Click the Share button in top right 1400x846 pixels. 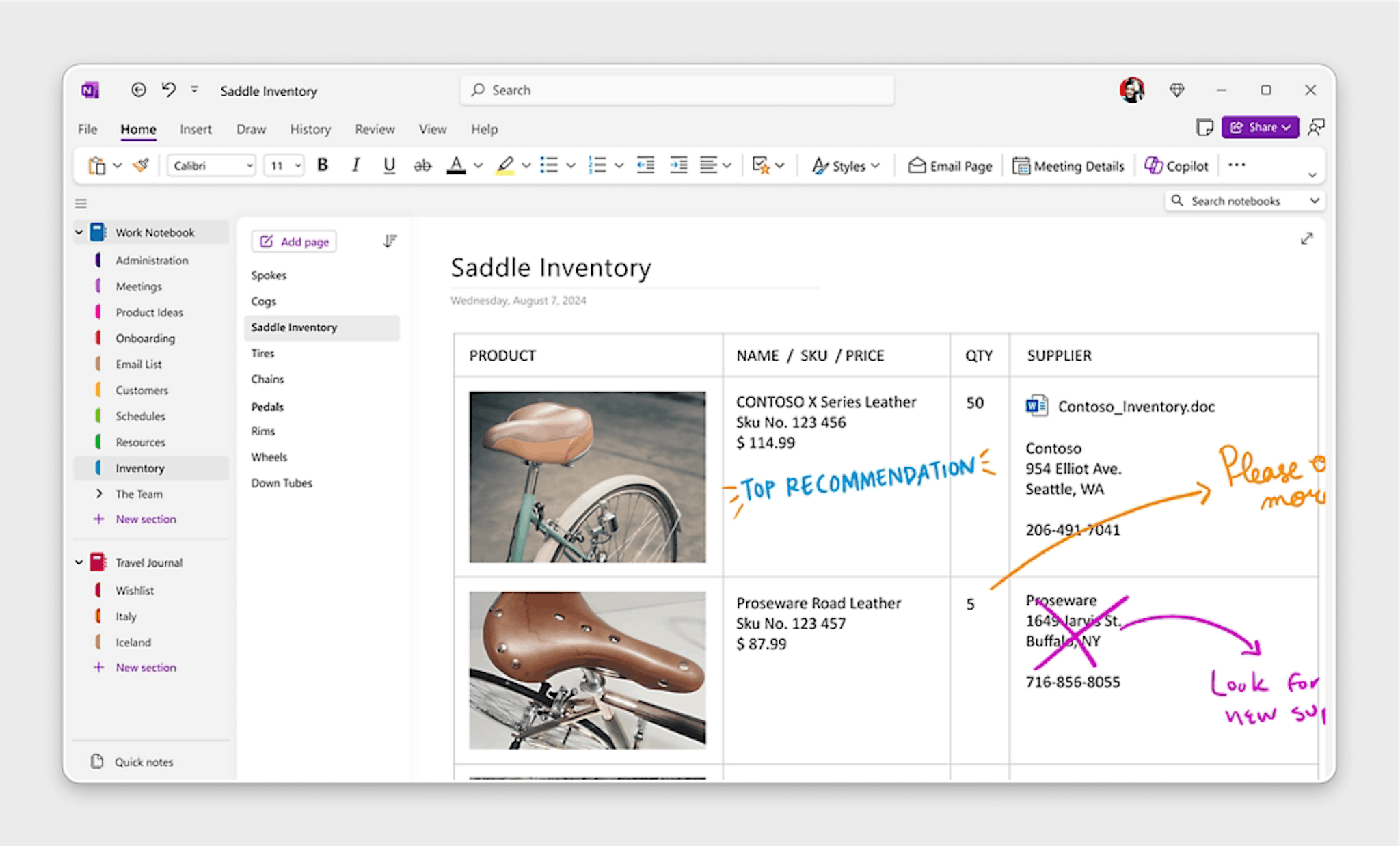pyautogui.click(x=1258, y=128)
